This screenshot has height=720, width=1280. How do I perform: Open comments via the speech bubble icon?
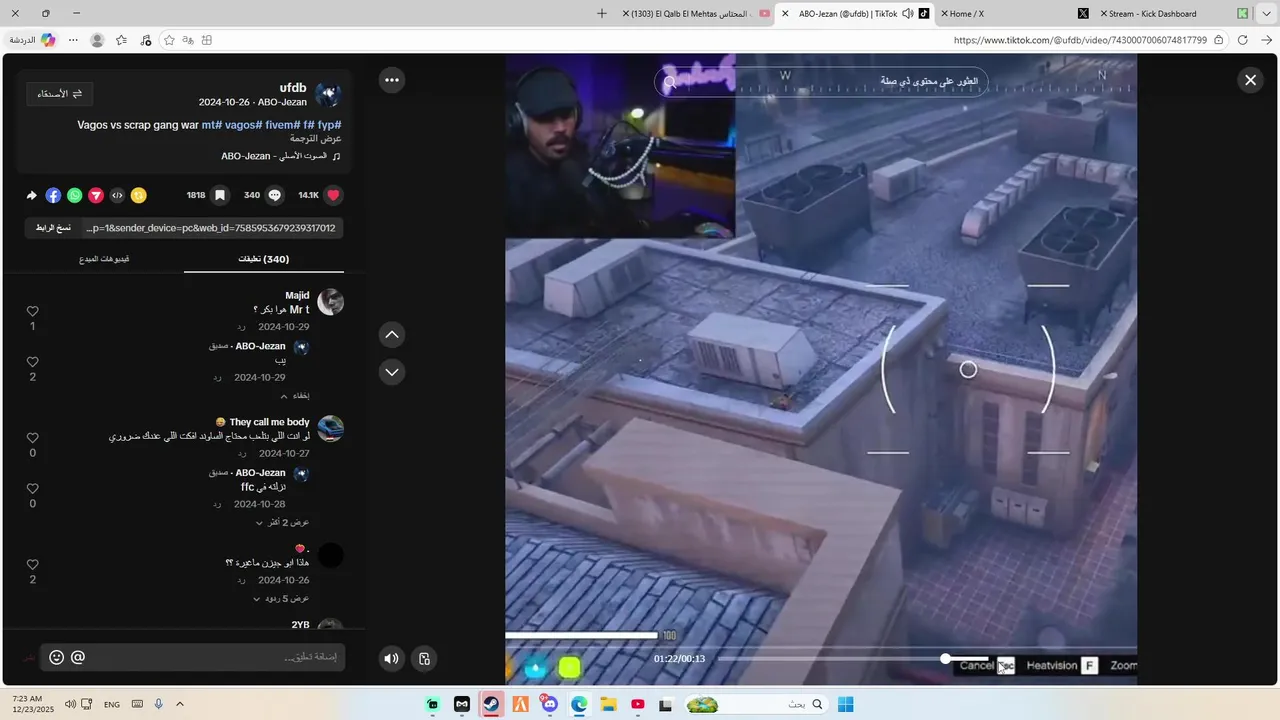[x=275, y=195]
